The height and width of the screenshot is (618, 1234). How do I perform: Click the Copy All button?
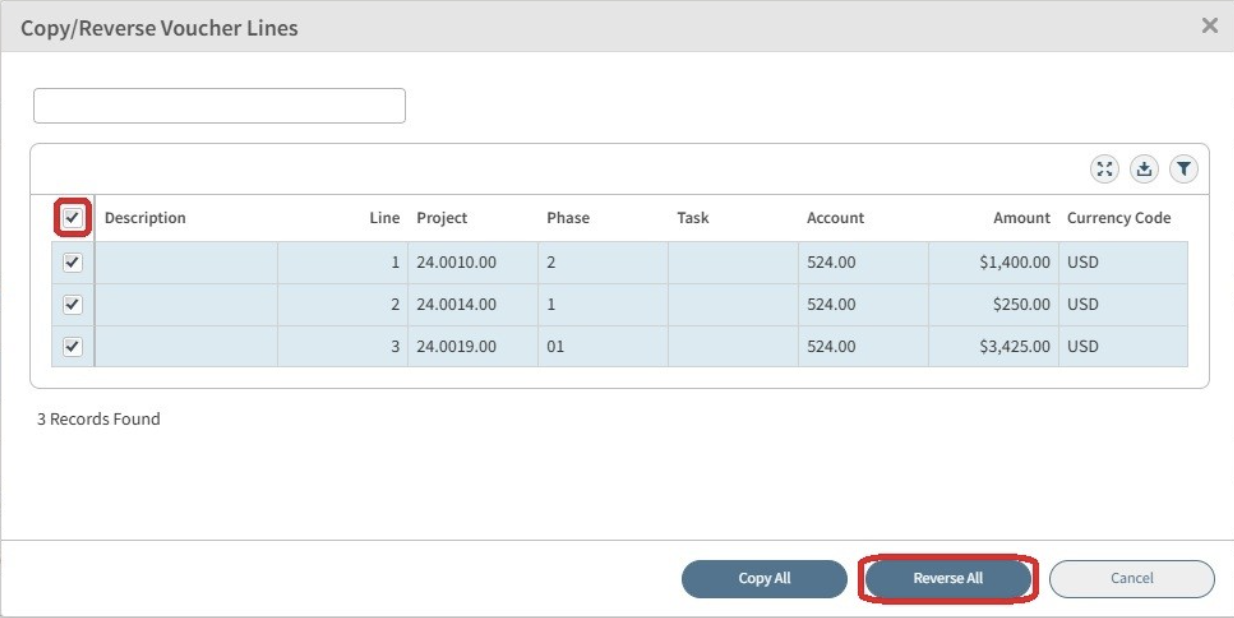[x=765, y=579]
